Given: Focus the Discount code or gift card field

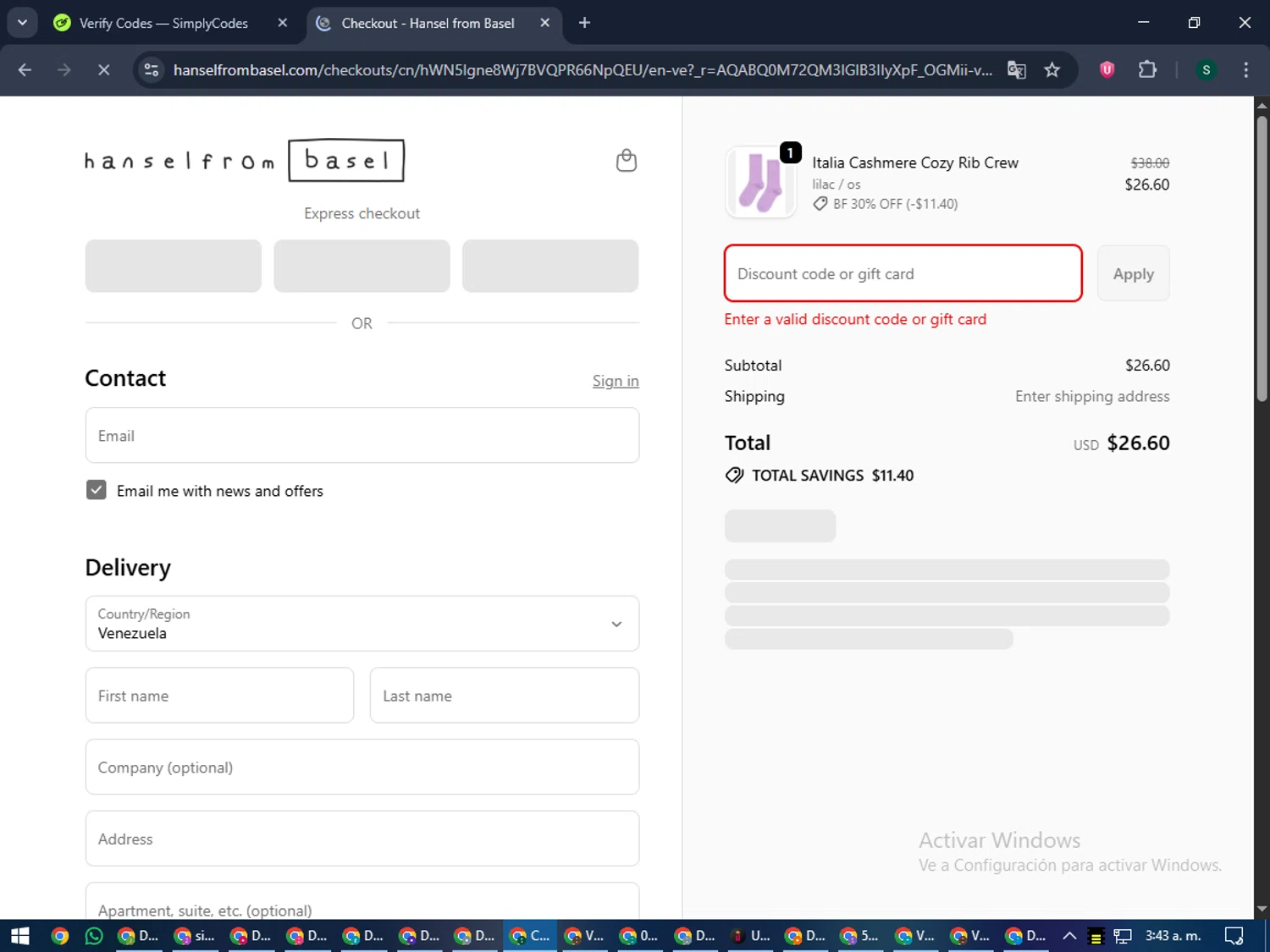Looking at the screenshot, I should click(903, 273).
